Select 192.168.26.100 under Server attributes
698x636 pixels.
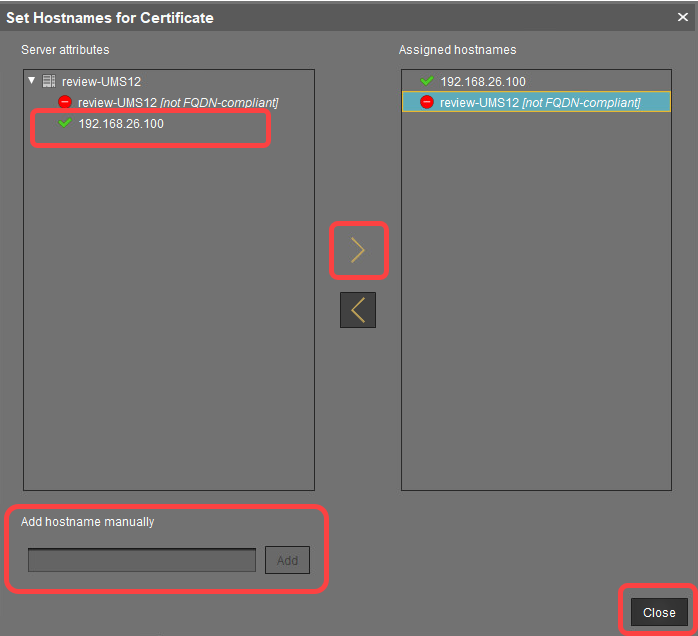120,124
